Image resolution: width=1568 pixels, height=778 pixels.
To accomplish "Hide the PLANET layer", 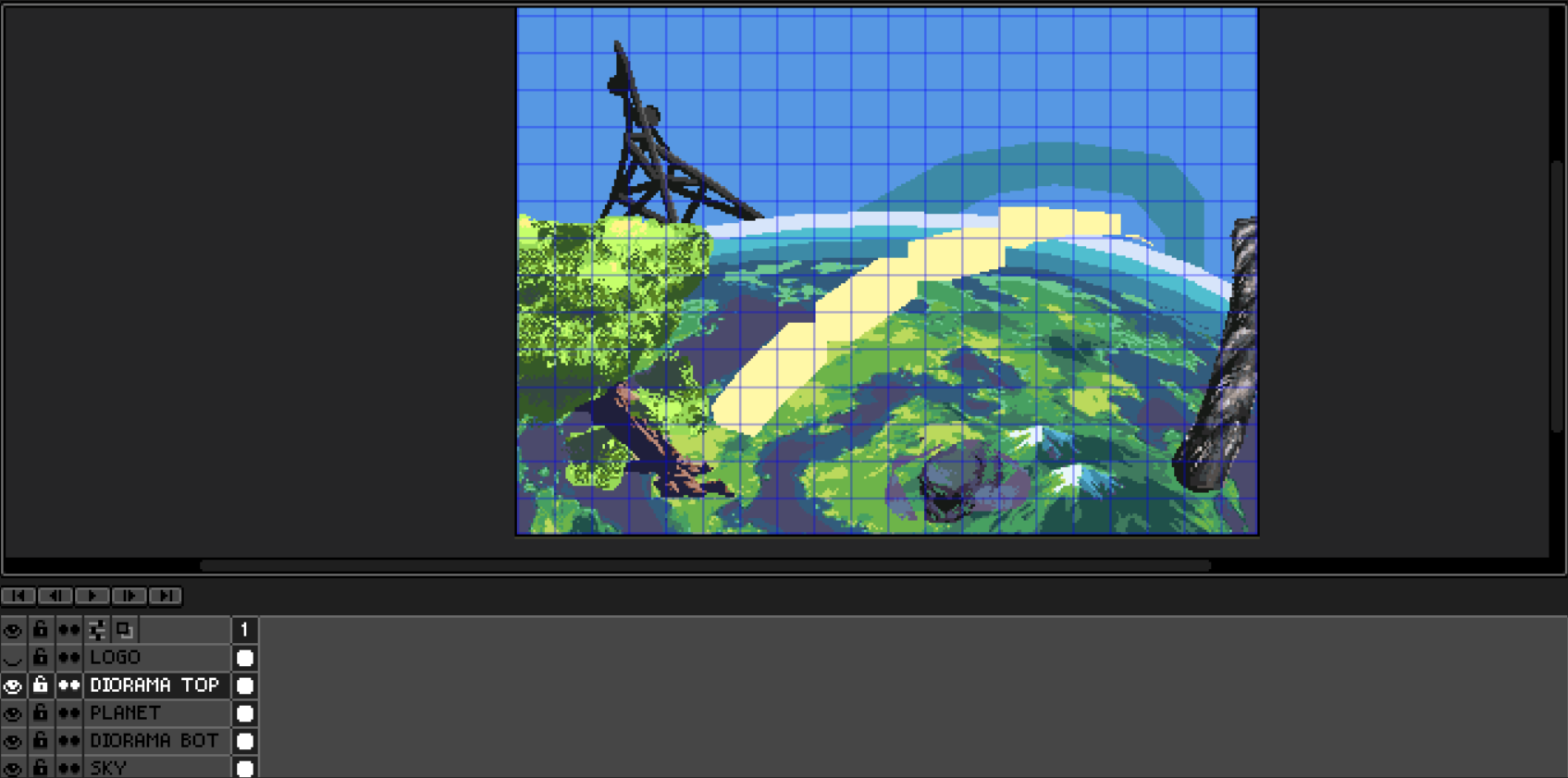I will click(13, 713).
